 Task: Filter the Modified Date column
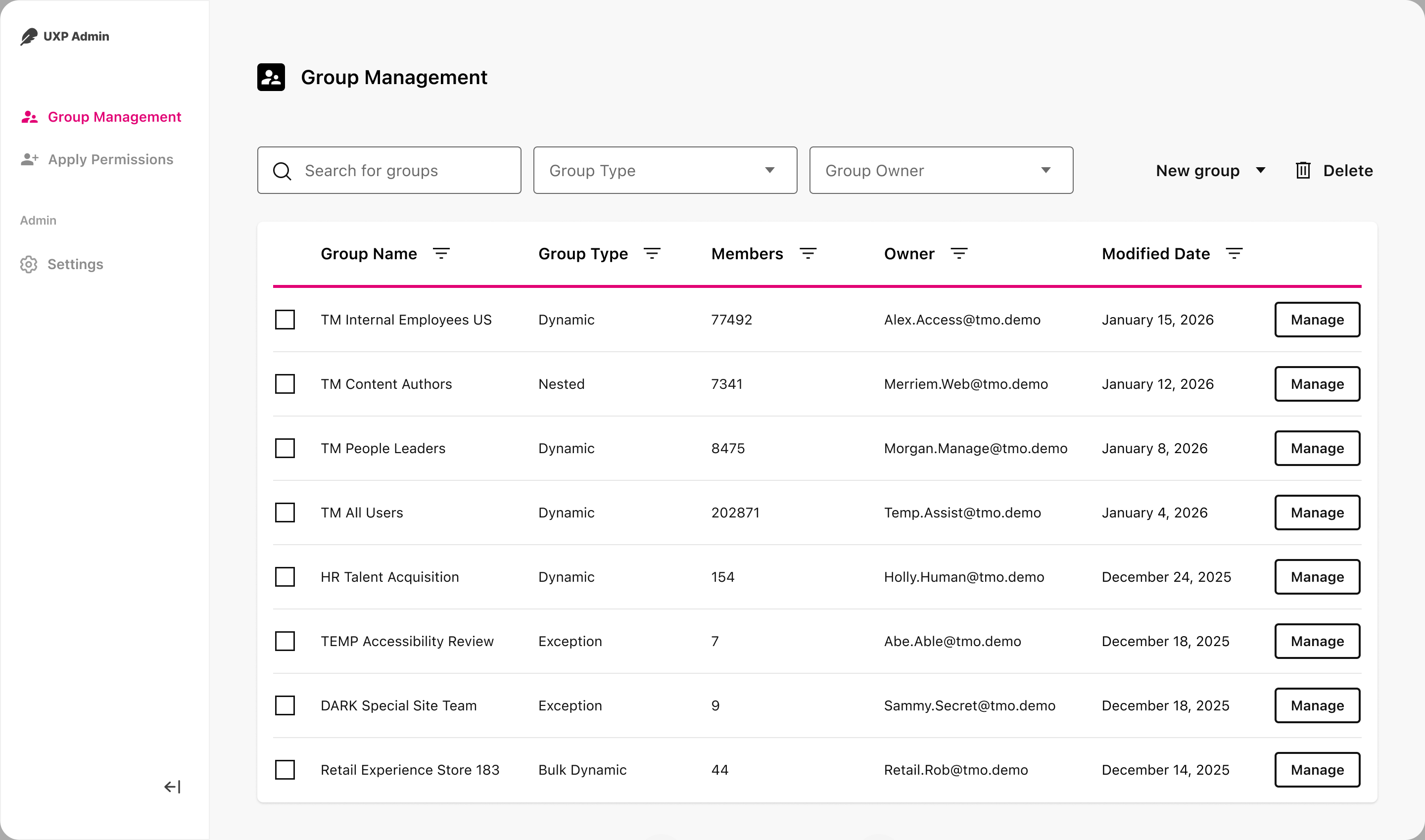coord(1234,254)
